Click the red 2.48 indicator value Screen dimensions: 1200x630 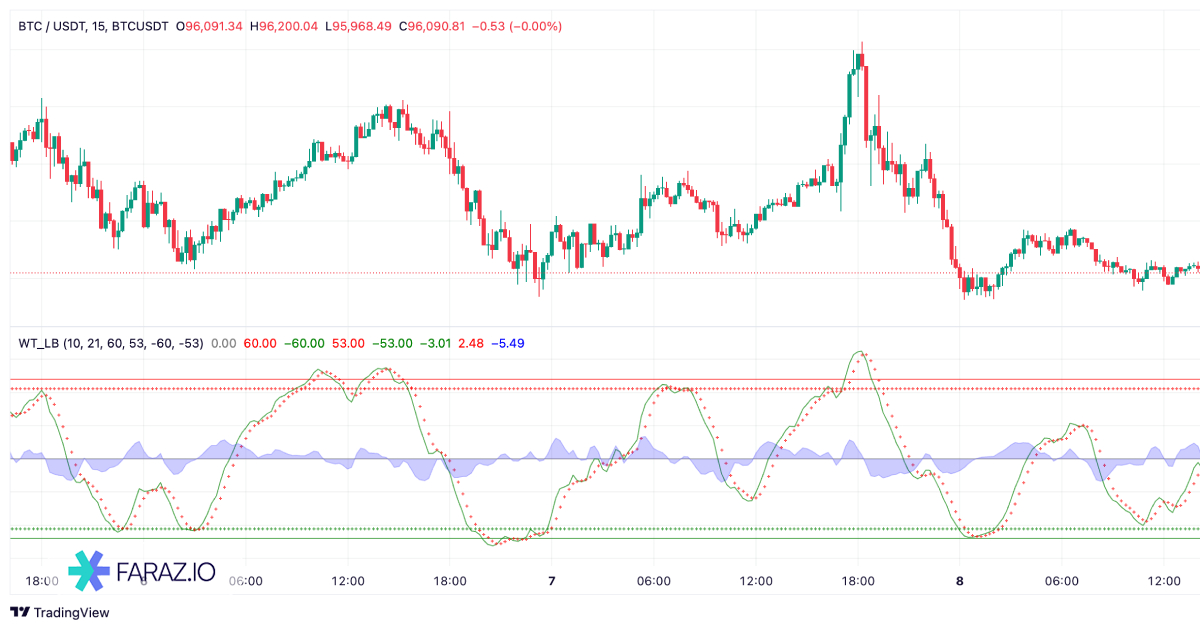471,343
